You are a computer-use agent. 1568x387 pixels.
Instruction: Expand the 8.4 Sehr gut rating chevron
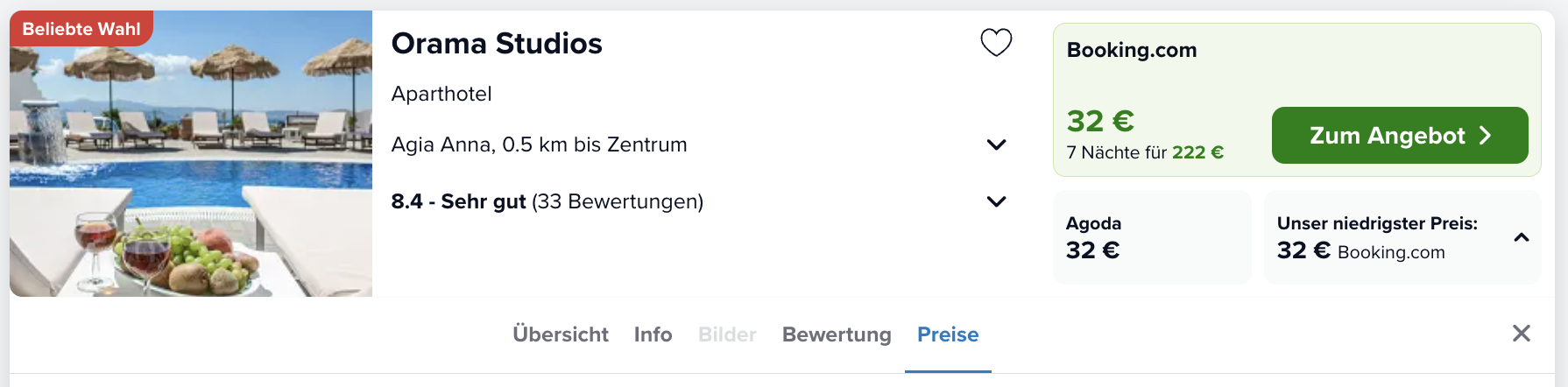pyautogui.click(x=996, y=201)
